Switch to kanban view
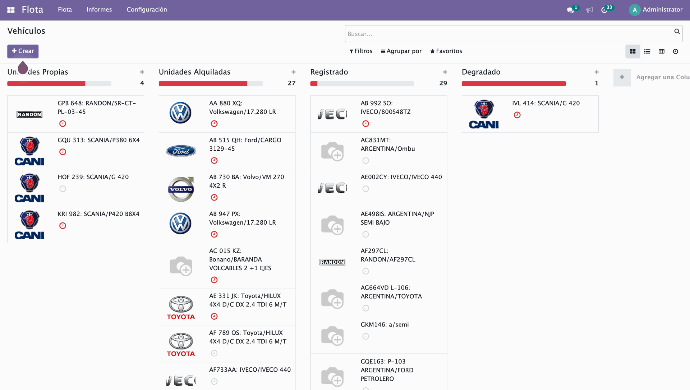Screen dimensions: 690x390 tap(632, 52)
